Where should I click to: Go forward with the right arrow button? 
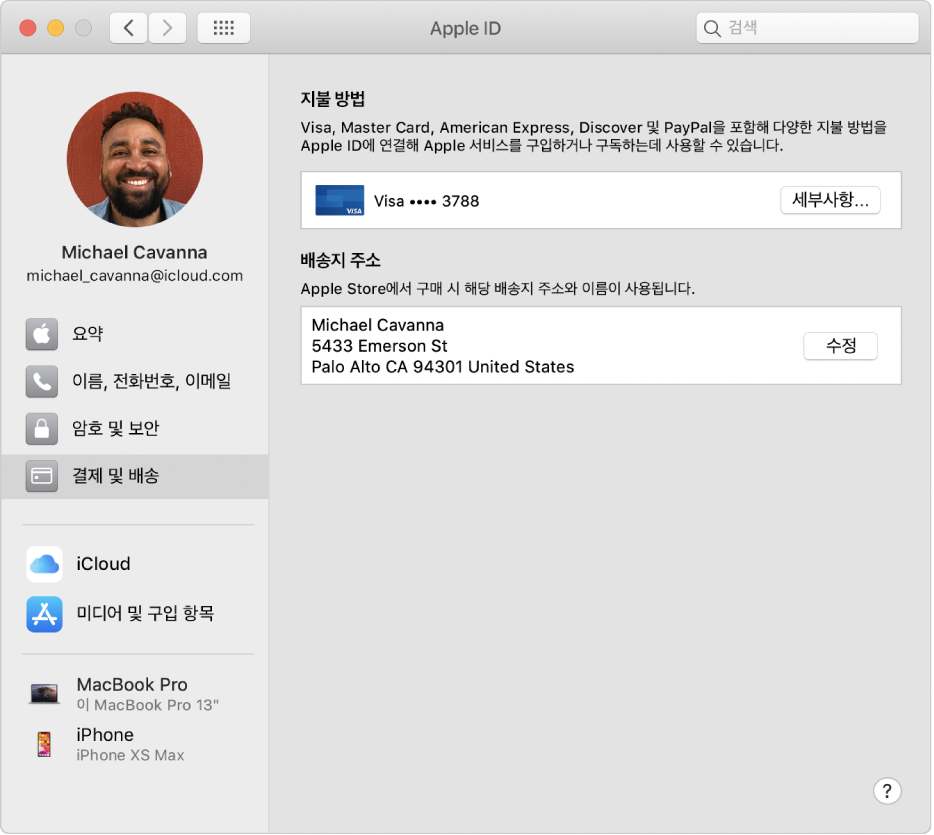(x=167, y=28)
